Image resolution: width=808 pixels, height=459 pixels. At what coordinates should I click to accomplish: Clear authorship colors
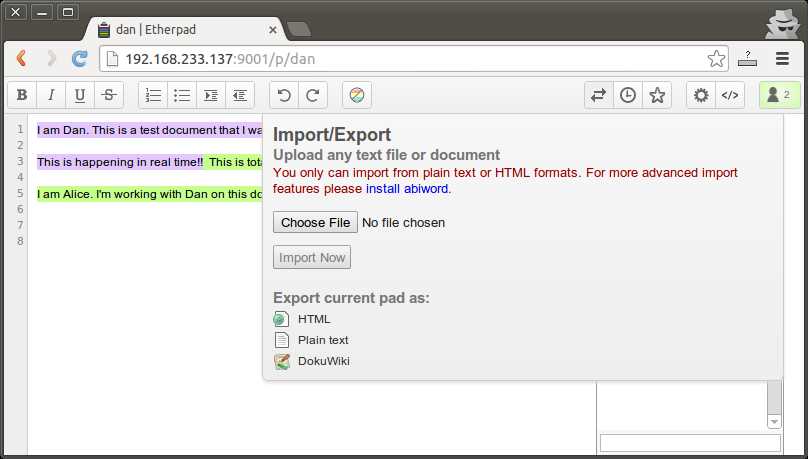coord(357,95)
